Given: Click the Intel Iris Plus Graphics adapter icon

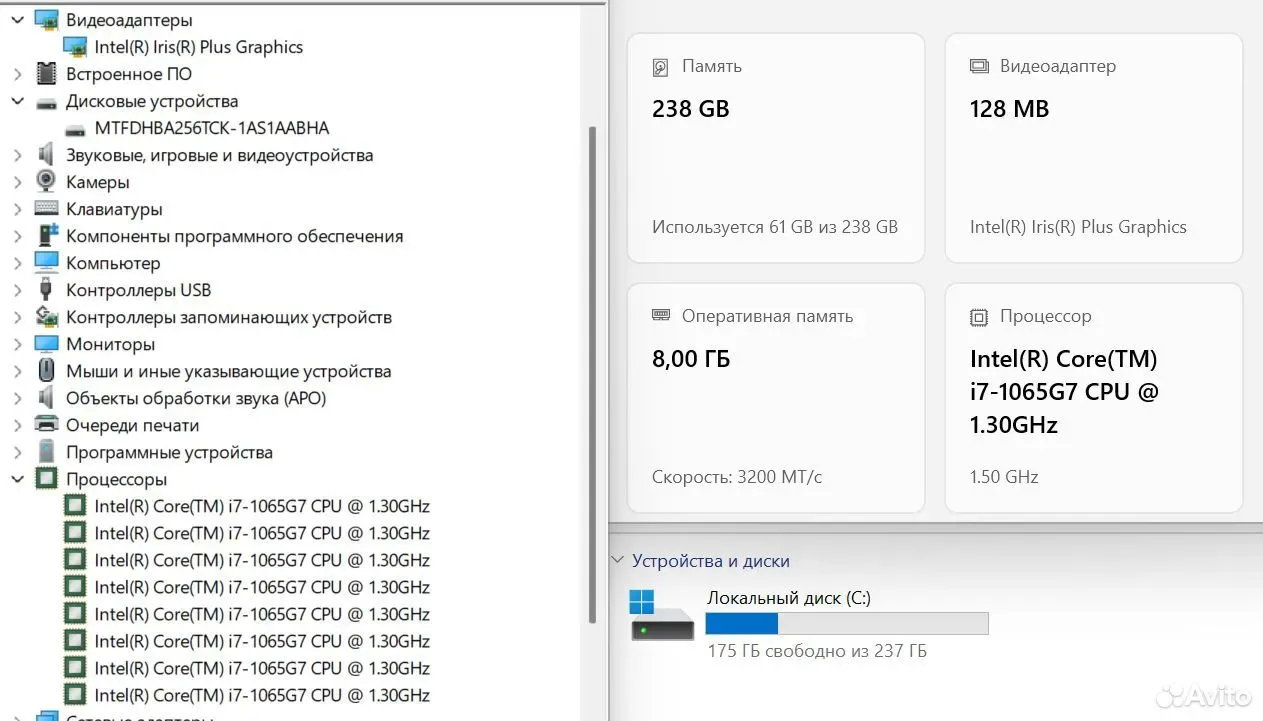Looking at the screenshot, I should (74, 47).
